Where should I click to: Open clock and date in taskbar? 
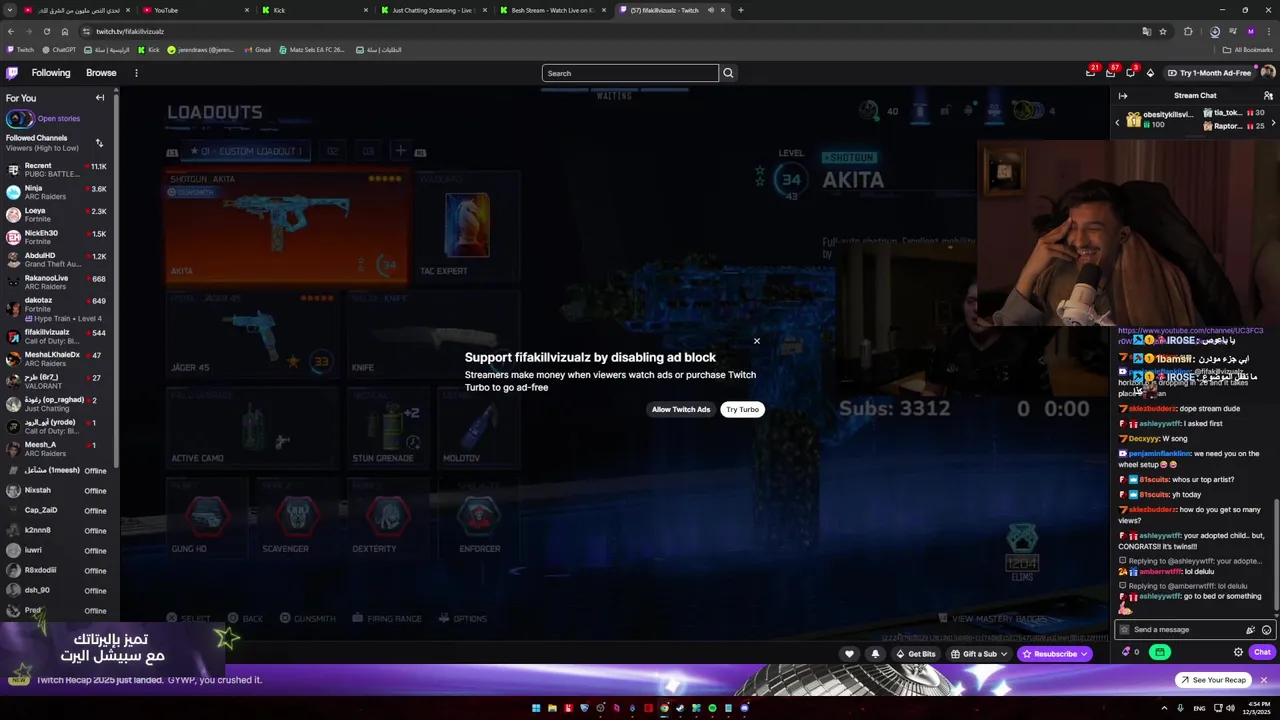click(x=1259, y=708)
